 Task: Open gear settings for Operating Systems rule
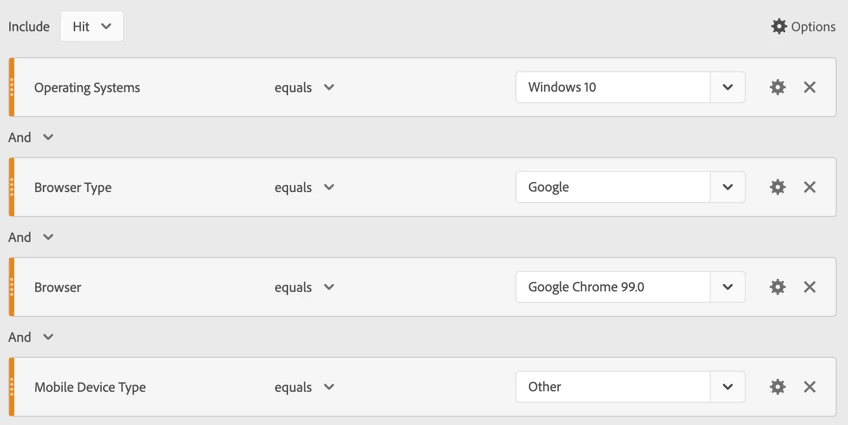point(778,87)
